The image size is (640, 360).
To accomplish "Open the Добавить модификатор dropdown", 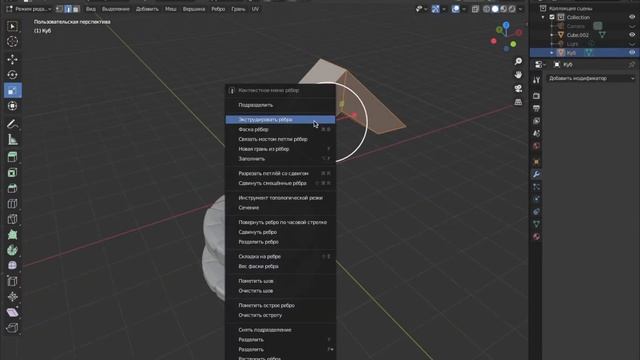I will pyautogui.click(x=591, y=78).
